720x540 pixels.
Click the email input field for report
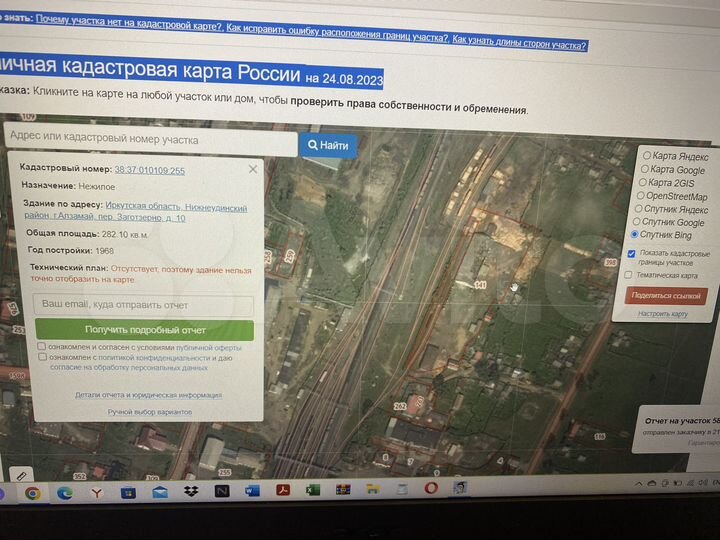pos(144,305)
